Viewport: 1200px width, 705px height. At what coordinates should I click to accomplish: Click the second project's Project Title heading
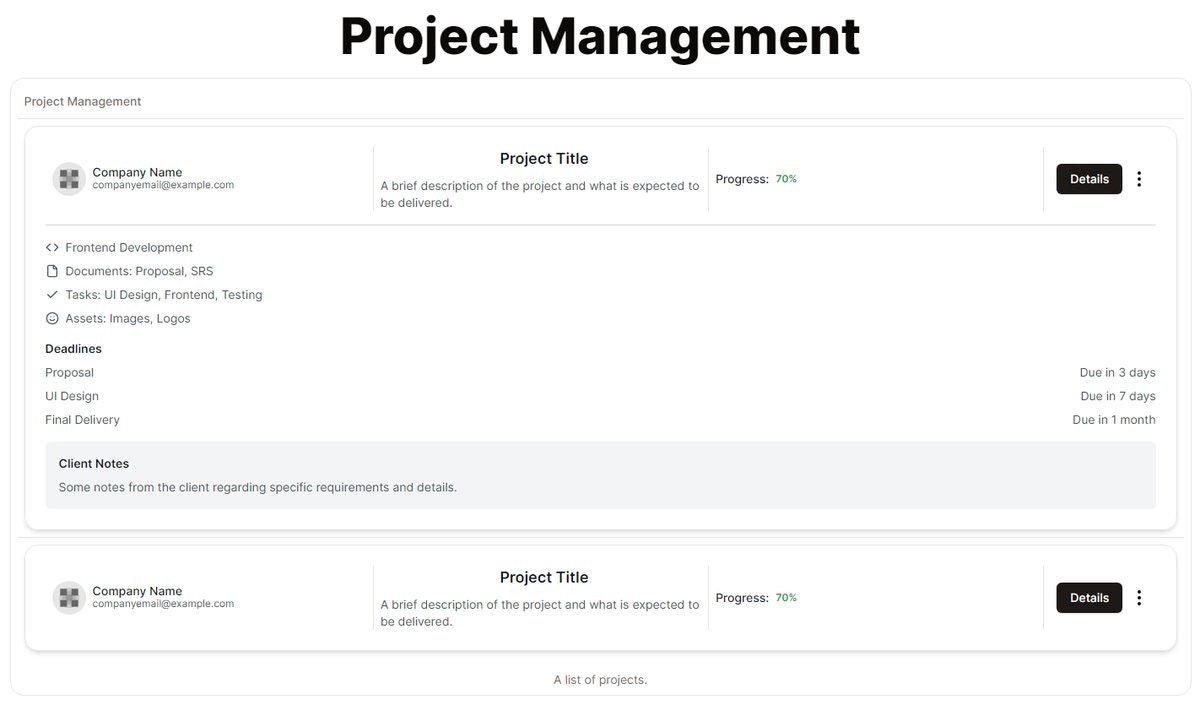tap(544, 578)
